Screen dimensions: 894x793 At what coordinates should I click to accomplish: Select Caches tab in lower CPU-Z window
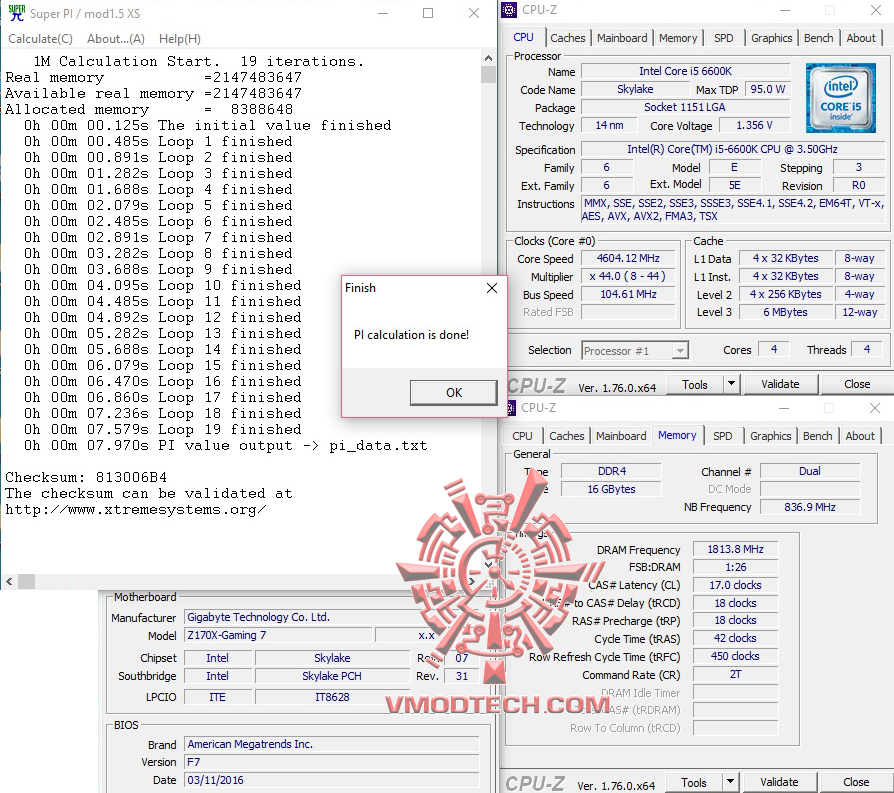567,436
